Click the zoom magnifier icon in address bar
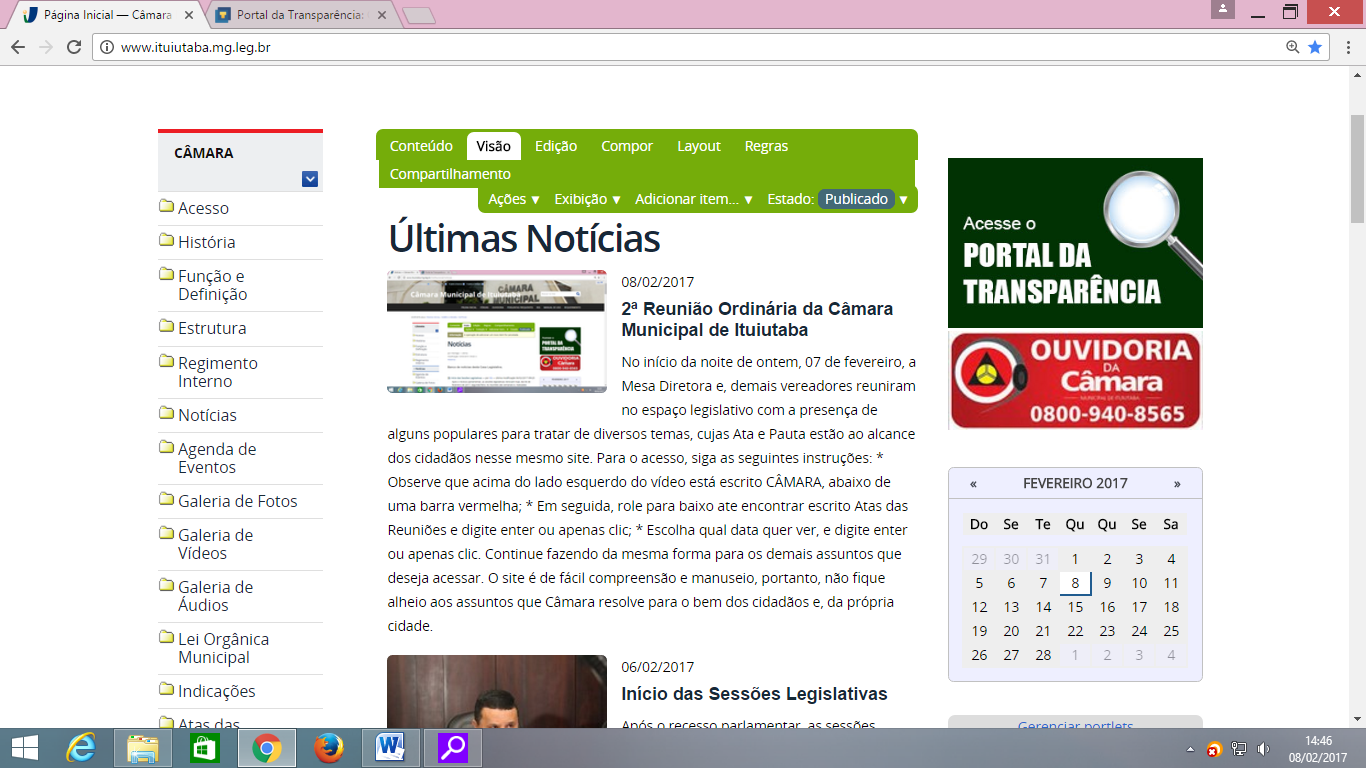The width and height of the screenshot is (1366, 768). [x=1293, y=47]
